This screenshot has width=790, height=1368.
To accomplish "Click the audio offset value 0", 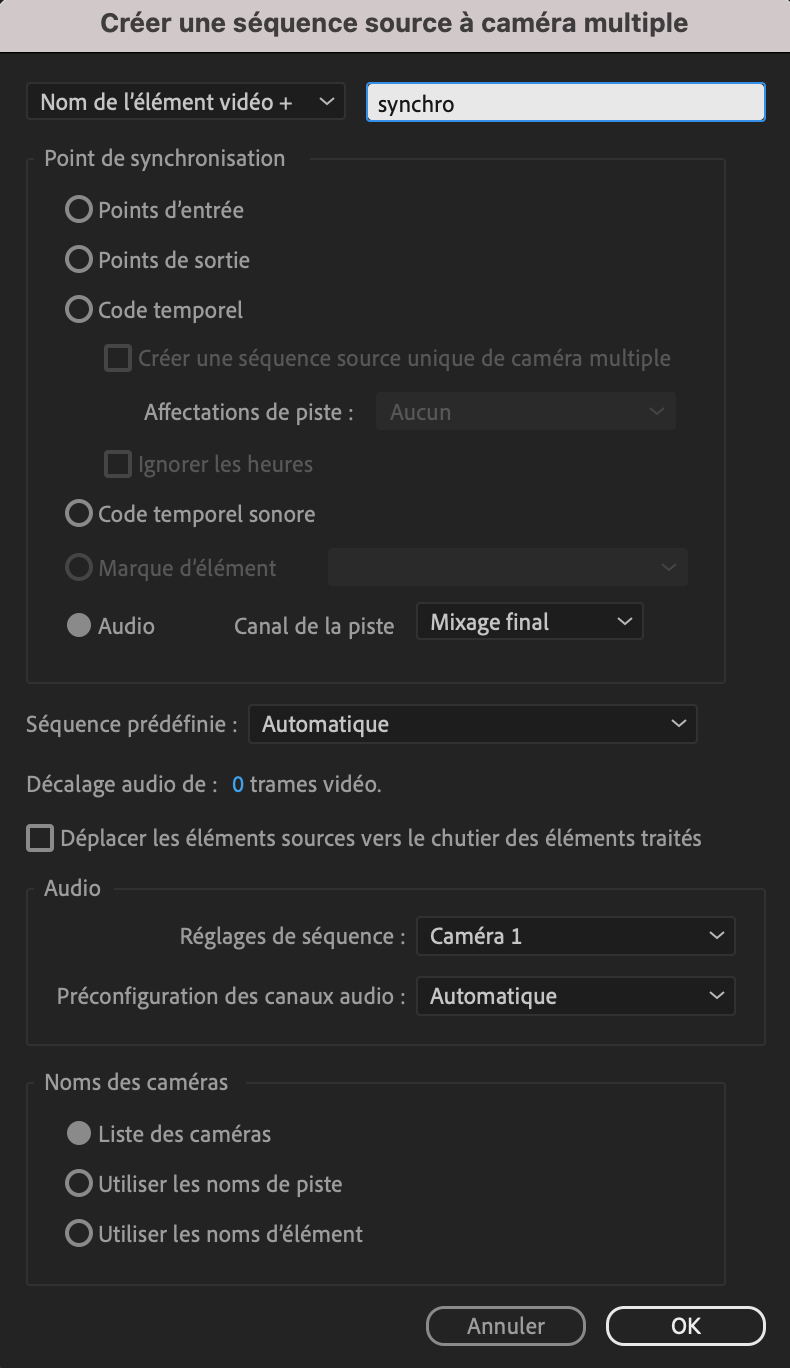I will coord(238,785).
